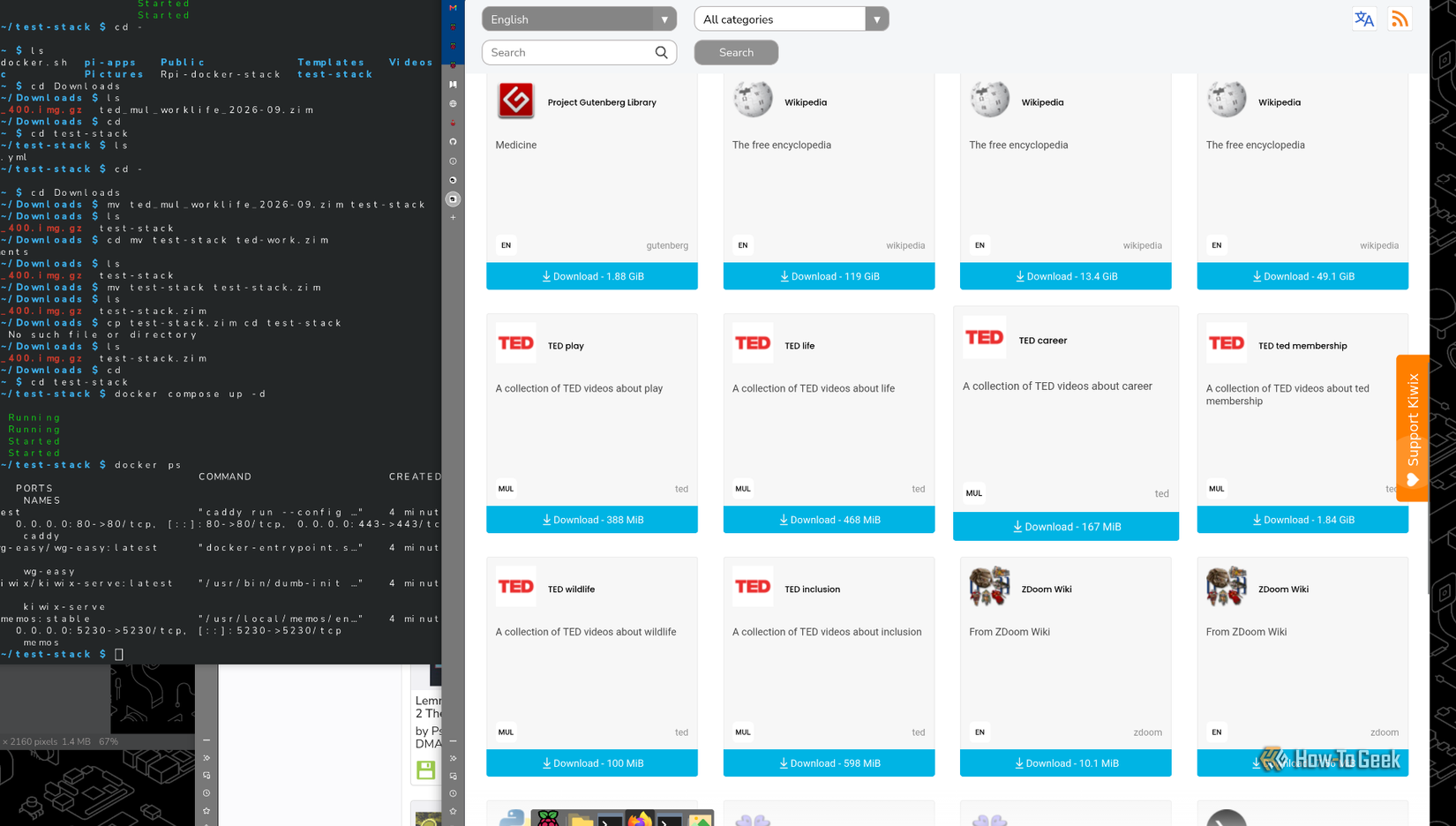Click the green floppy disk icon in the background window
This screenshot has height=826, width=1456.
tap(426, 770)
